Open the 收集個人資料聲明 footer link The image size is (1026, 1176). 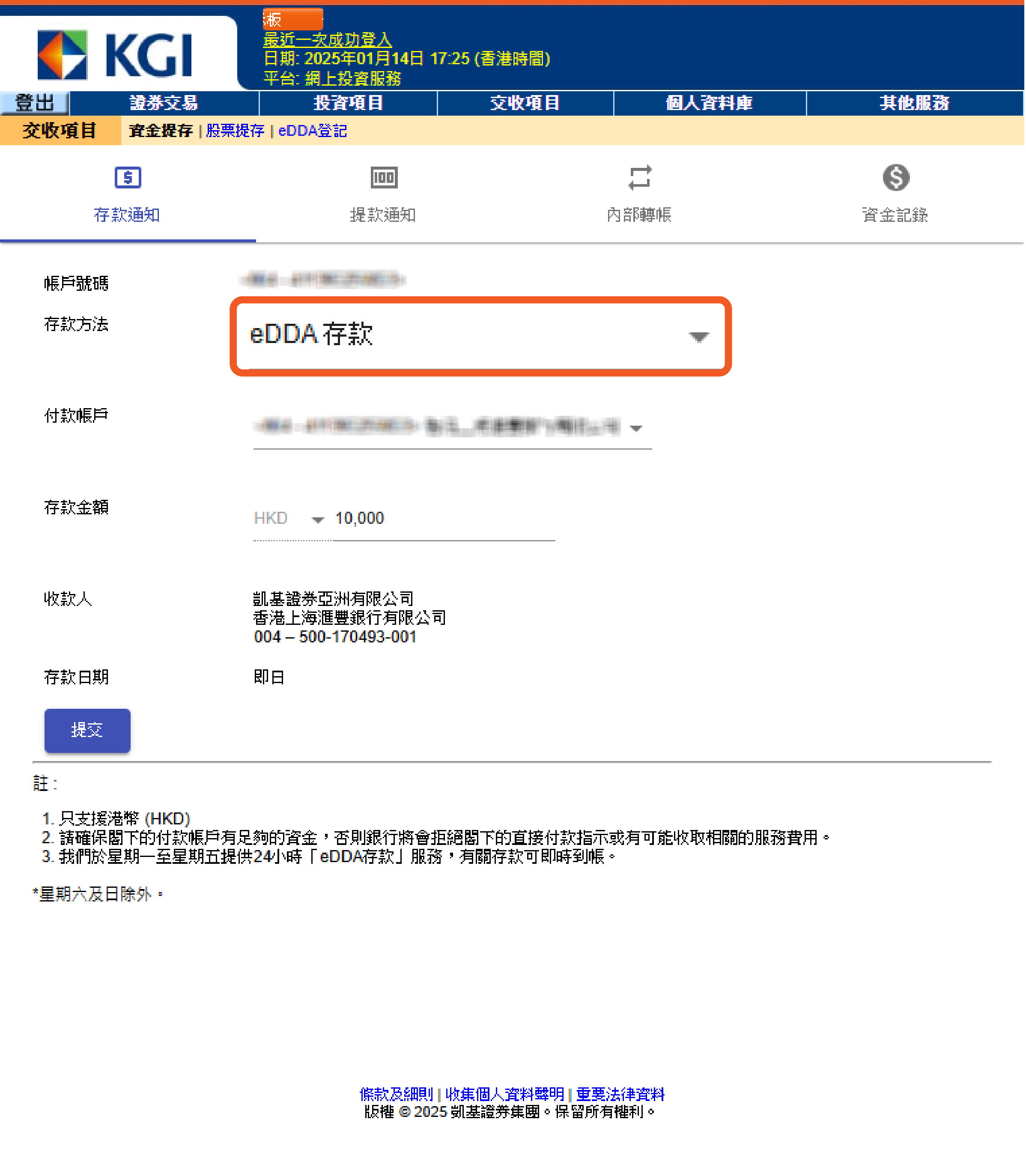(x=506, y=1096)
